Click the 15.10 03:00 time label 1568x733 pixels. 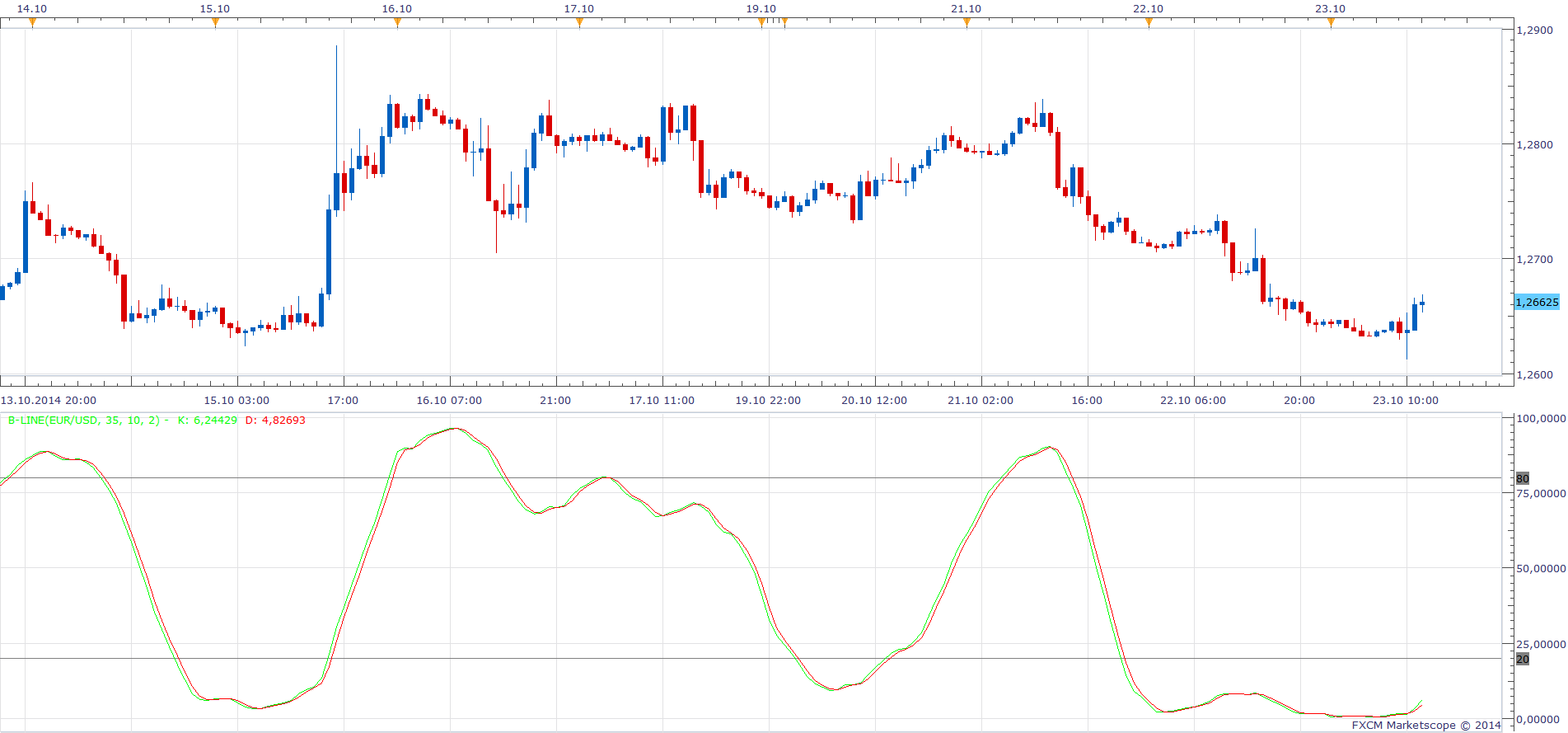click(x=236, y=401)
